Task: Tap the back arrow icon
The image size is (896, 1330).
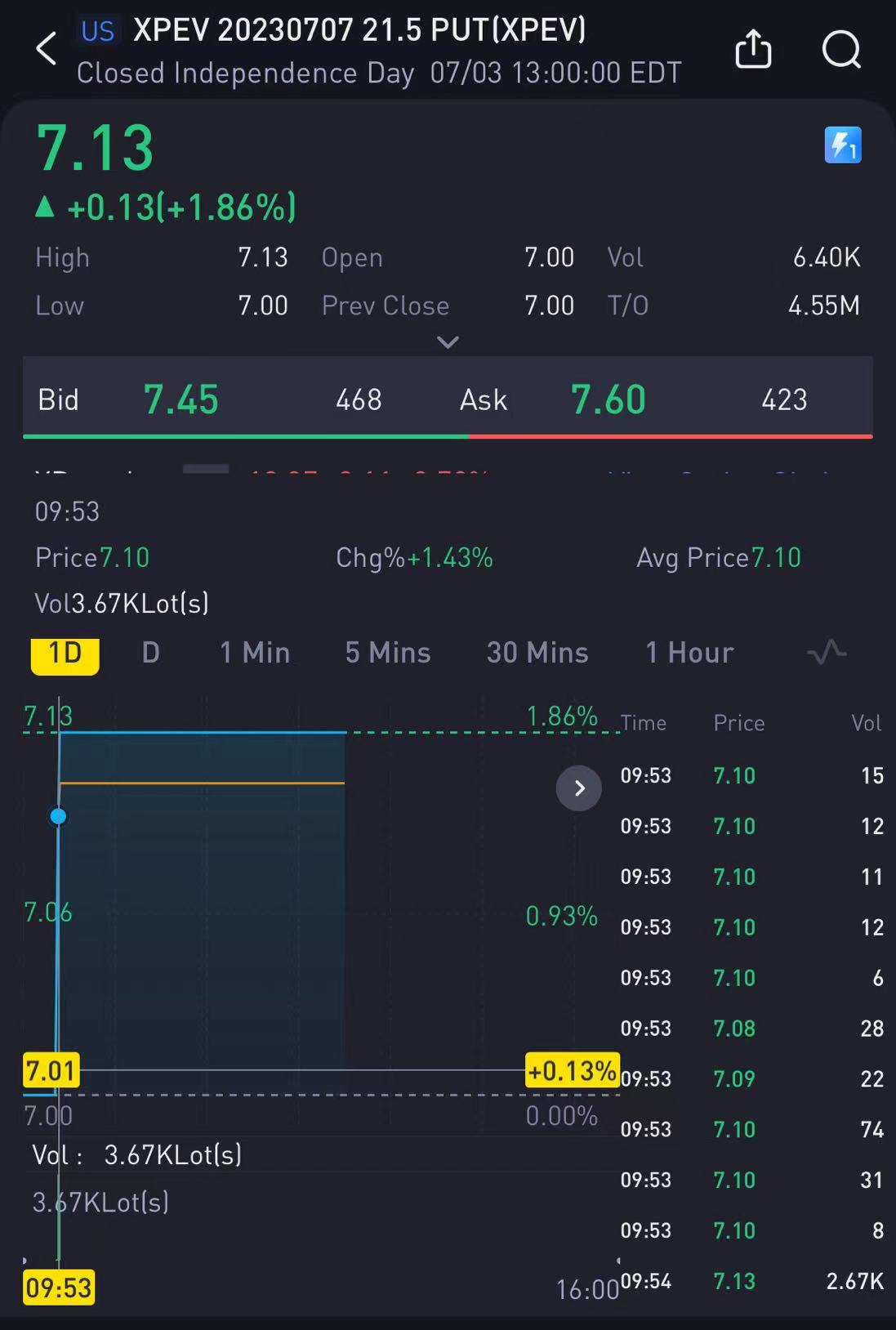Action: 47,49
